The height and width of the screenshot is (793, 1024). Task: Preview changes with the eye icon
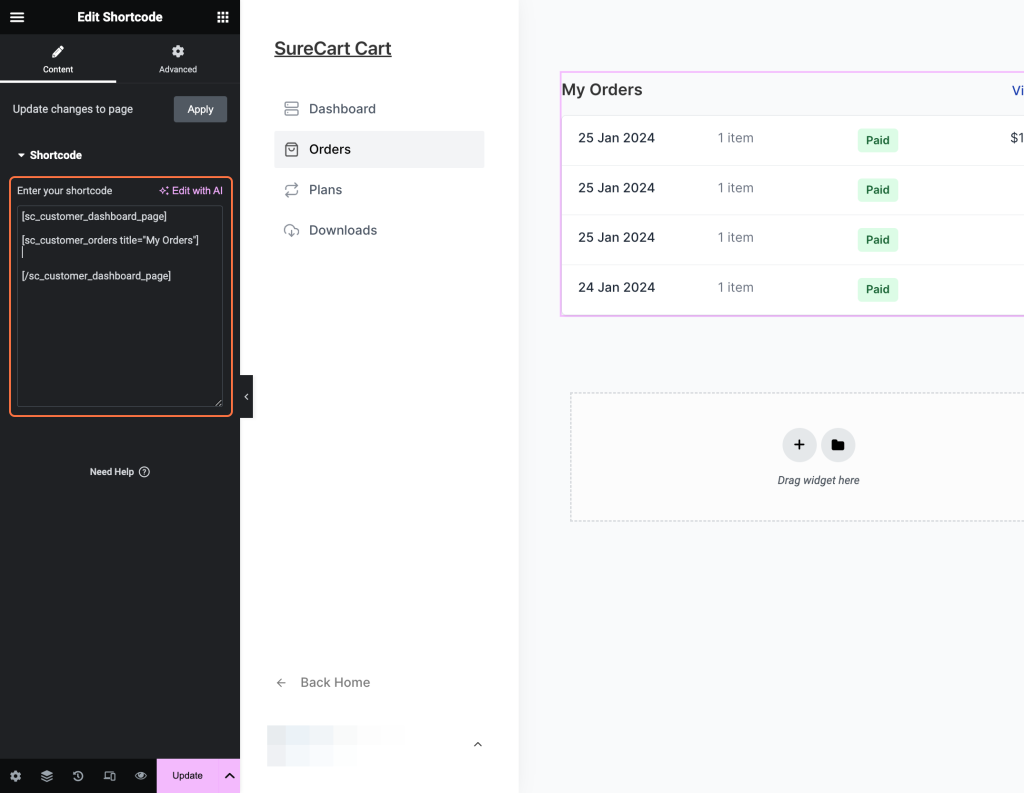[x=140, y=775]
